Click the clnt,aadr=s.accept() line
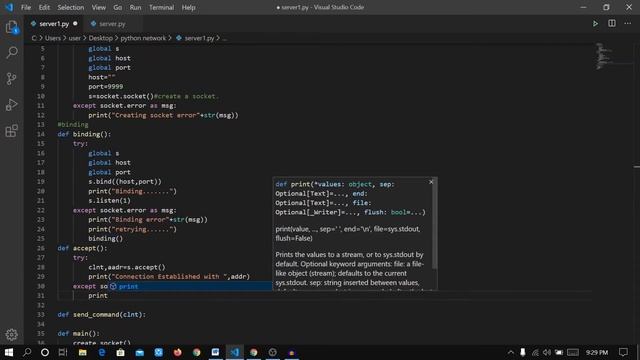This screenshot has height=360, width=640. coord(127,267)
